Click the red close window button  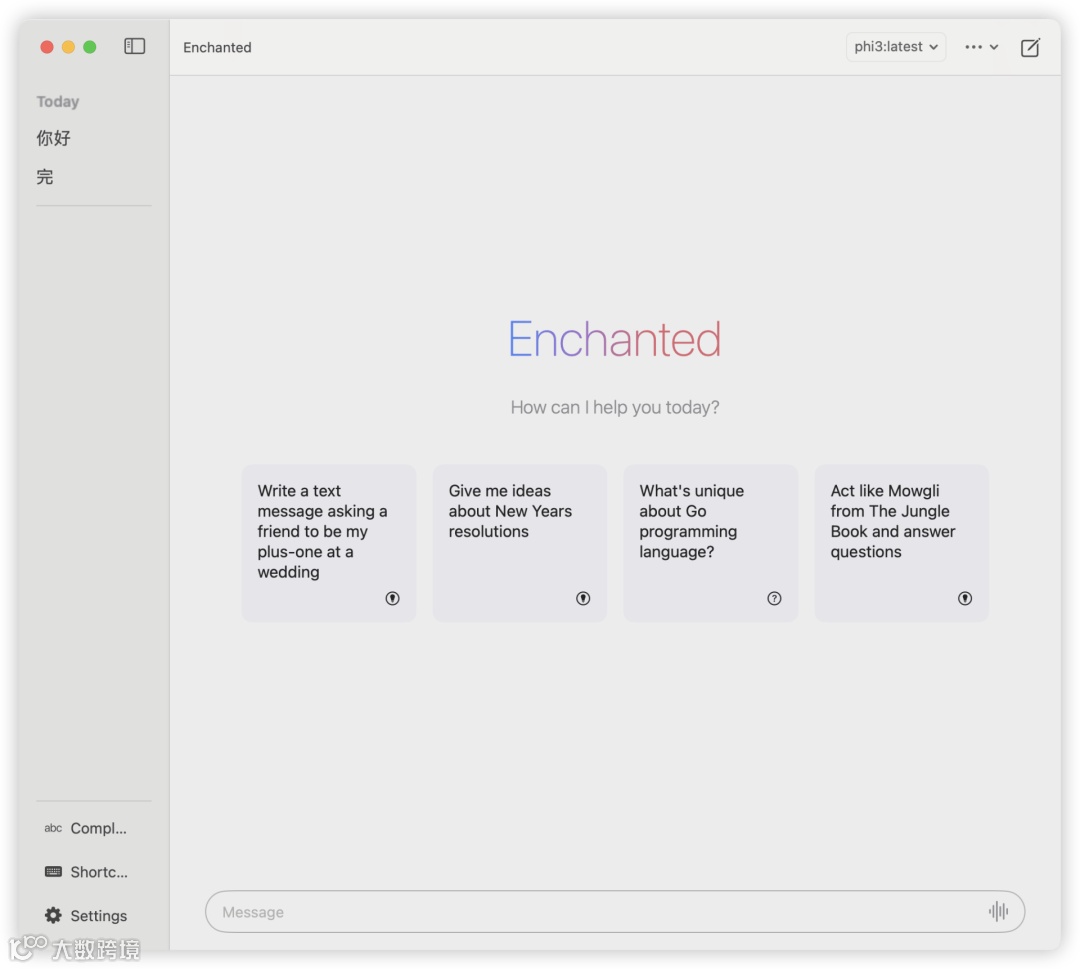click(x=47, y=47)
